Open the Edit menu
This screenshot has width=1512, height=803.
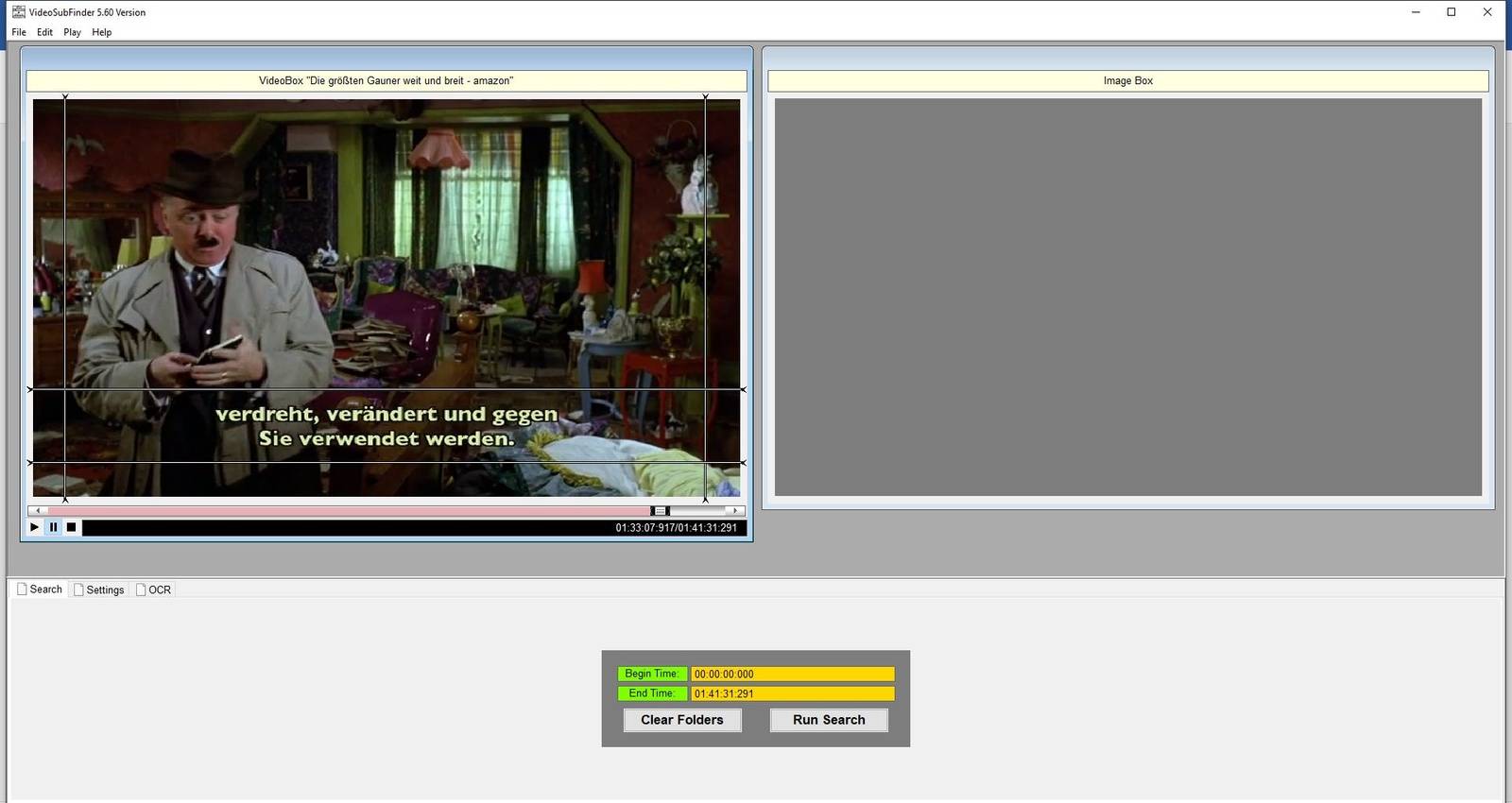[44, 32]
